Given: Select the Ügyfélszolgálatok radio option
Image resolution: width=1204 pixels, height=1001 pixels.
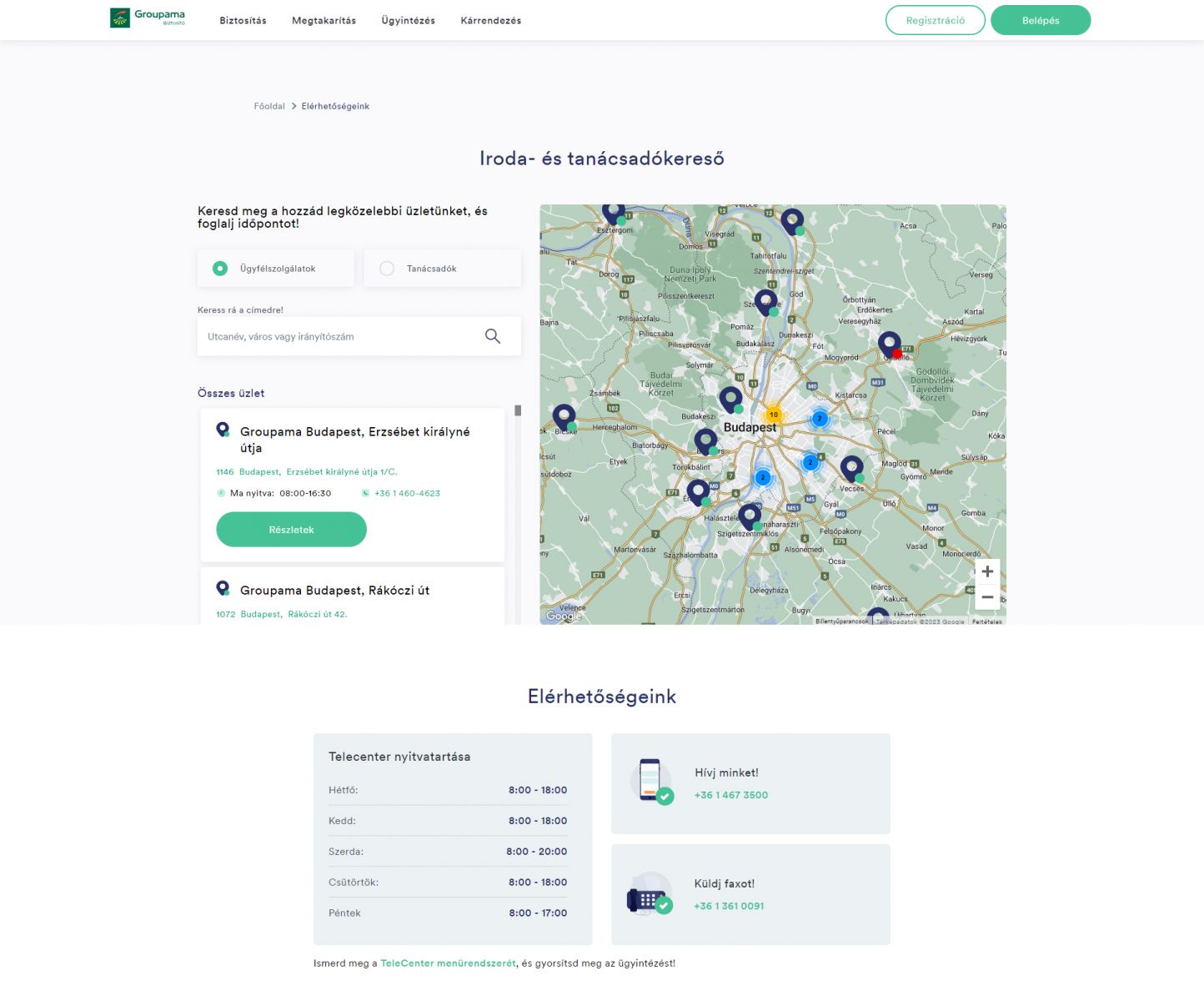Looking at the screenshot, I should click(219, 268).
